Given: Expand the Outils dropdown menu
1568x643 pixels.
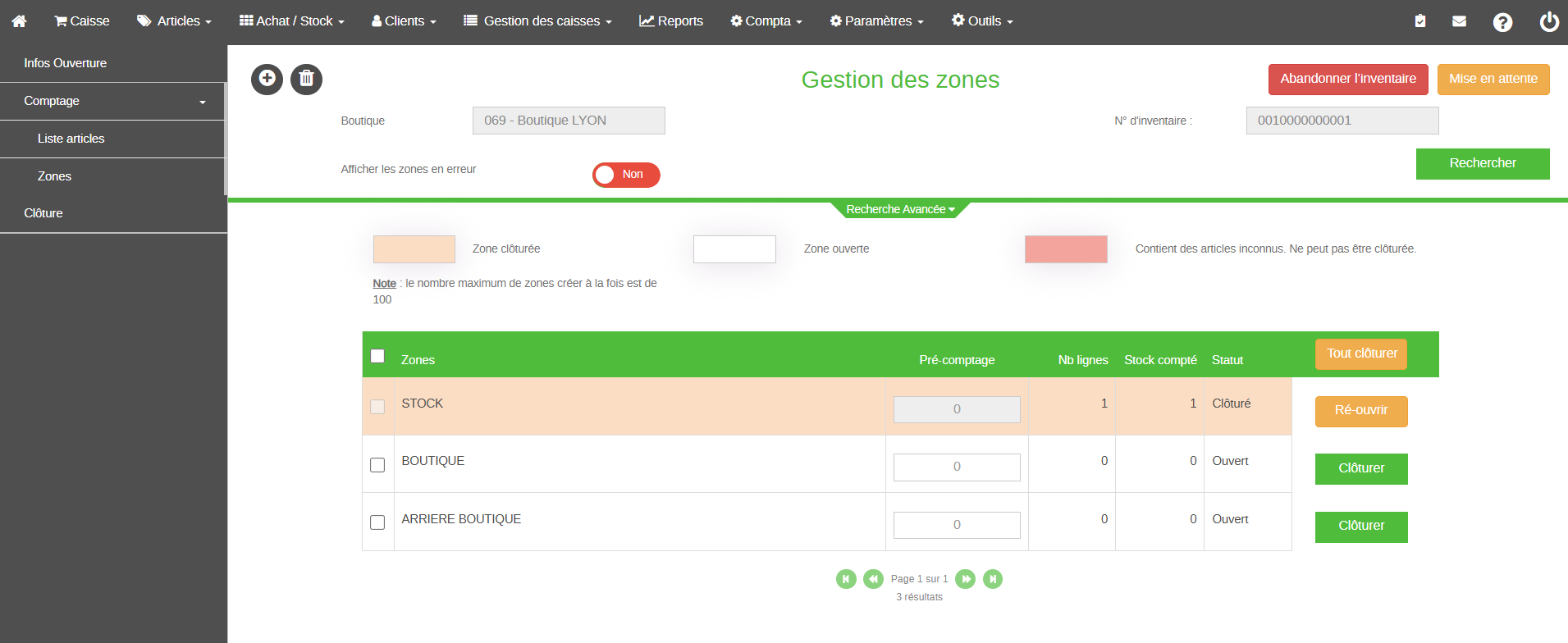Looking at the screenshot, I should tap(982, 21).
